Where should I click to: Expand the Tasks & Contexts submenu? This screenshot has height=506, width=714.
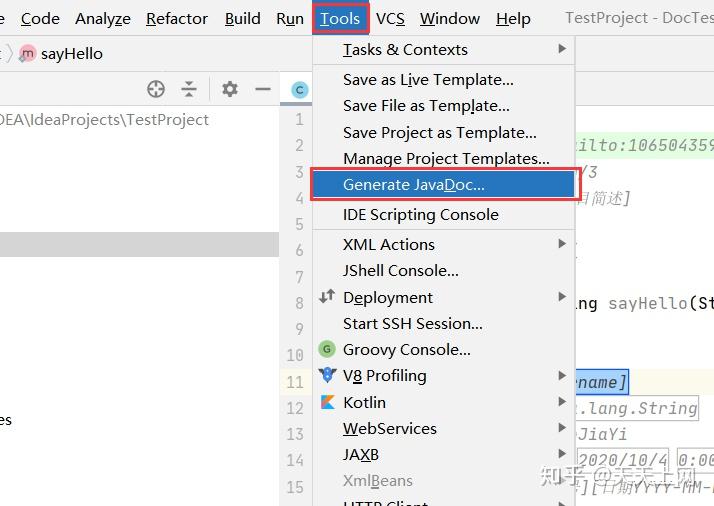tap(562, 49)
